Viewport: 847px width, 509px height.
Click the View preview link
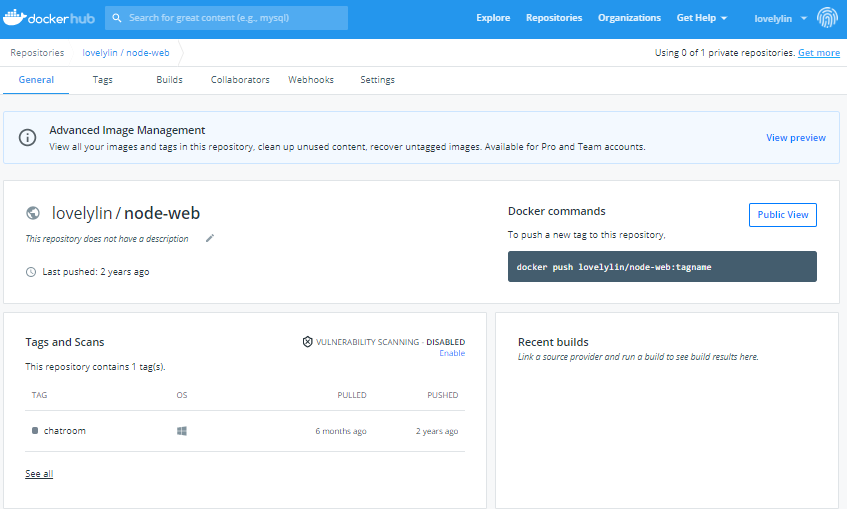pyautogui.click(x=796, y=138)
